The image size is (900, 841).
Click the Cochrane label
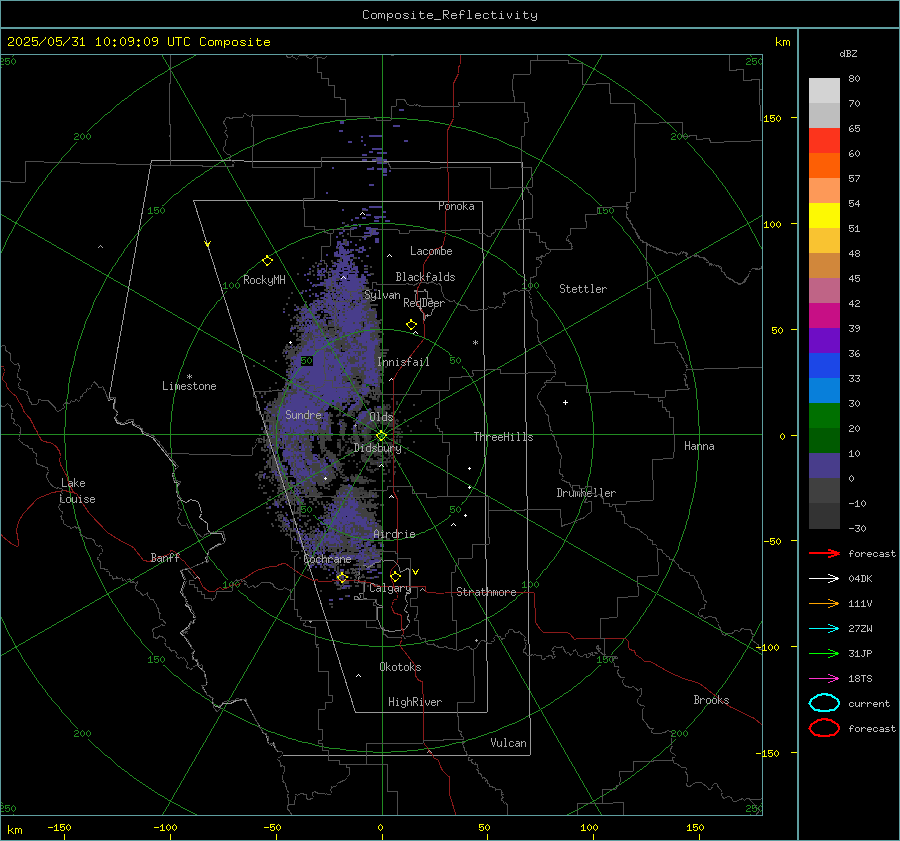(x=327, y=559)
